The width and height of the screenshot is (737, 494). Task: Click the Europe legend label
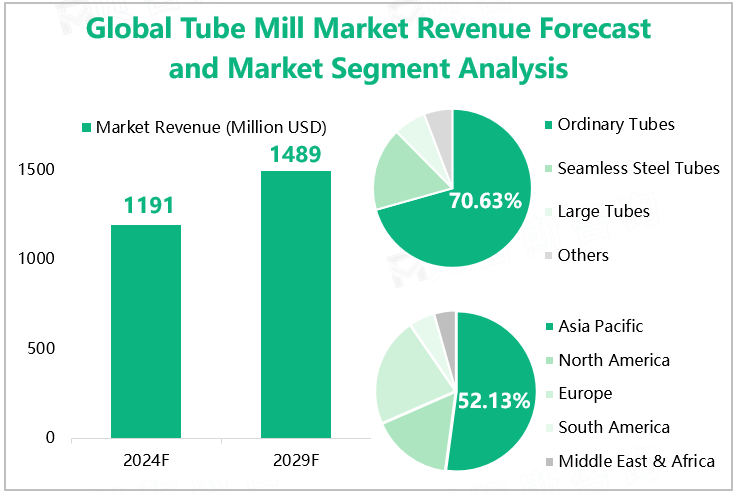click(x=585, y=394)
